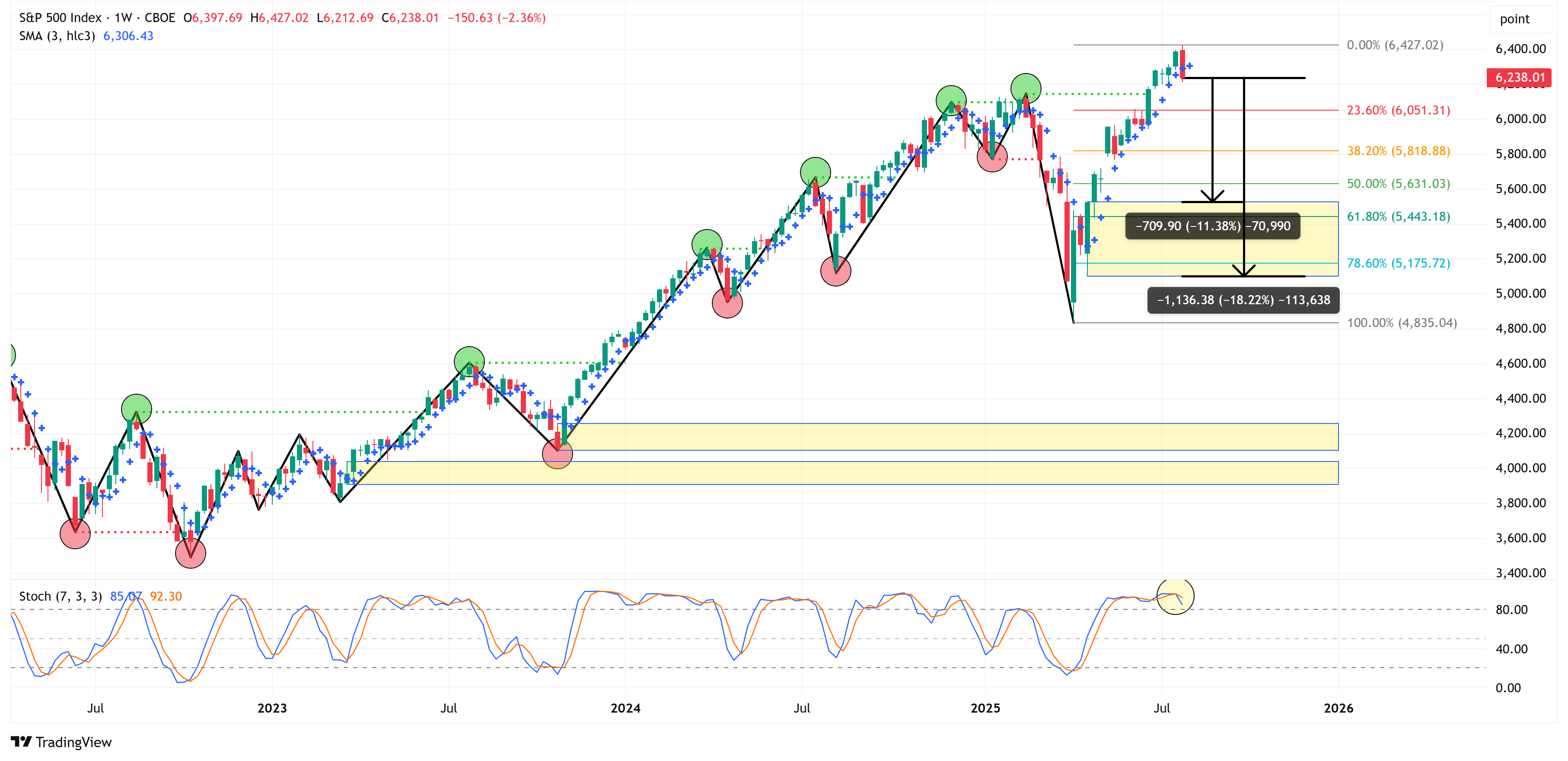Click the green circle near the July 2024 high
Screen dimensions: 1568x761
pyautogui.click(x=815, y=172)
